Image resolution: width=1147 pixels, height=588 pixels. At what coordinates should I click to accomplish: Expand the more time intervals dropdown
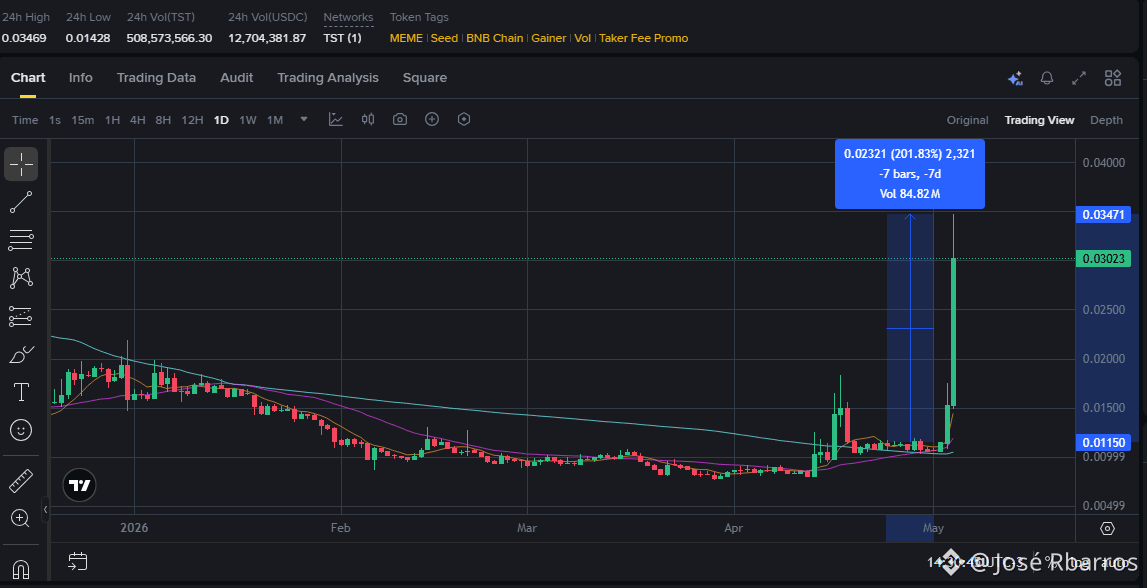point(304,119)
